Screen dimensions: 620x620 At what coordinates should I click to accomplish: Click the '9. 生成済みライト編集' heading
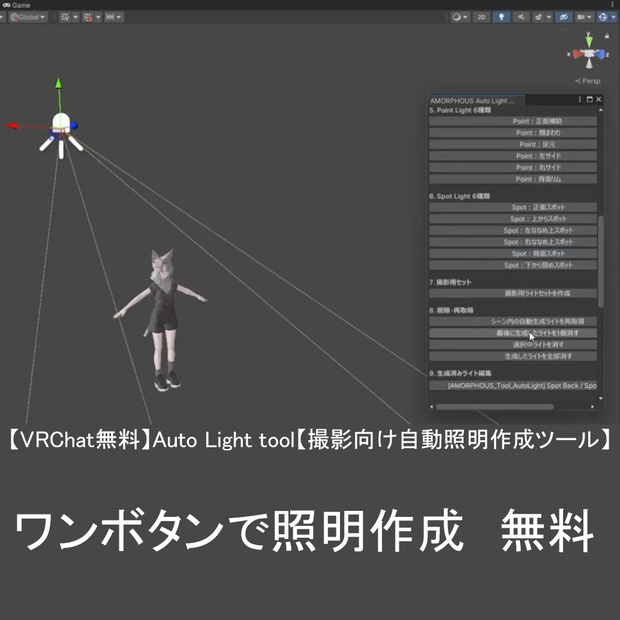tap(460, 373)
